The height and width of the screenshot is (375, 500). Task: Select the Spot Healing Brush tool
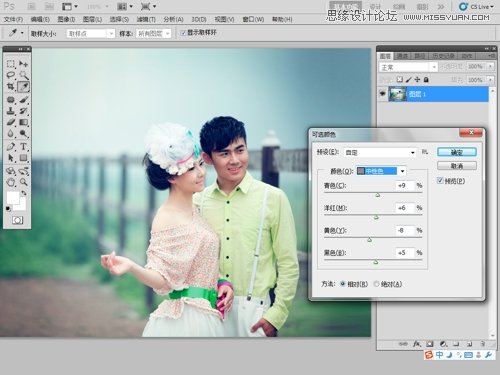11,99
